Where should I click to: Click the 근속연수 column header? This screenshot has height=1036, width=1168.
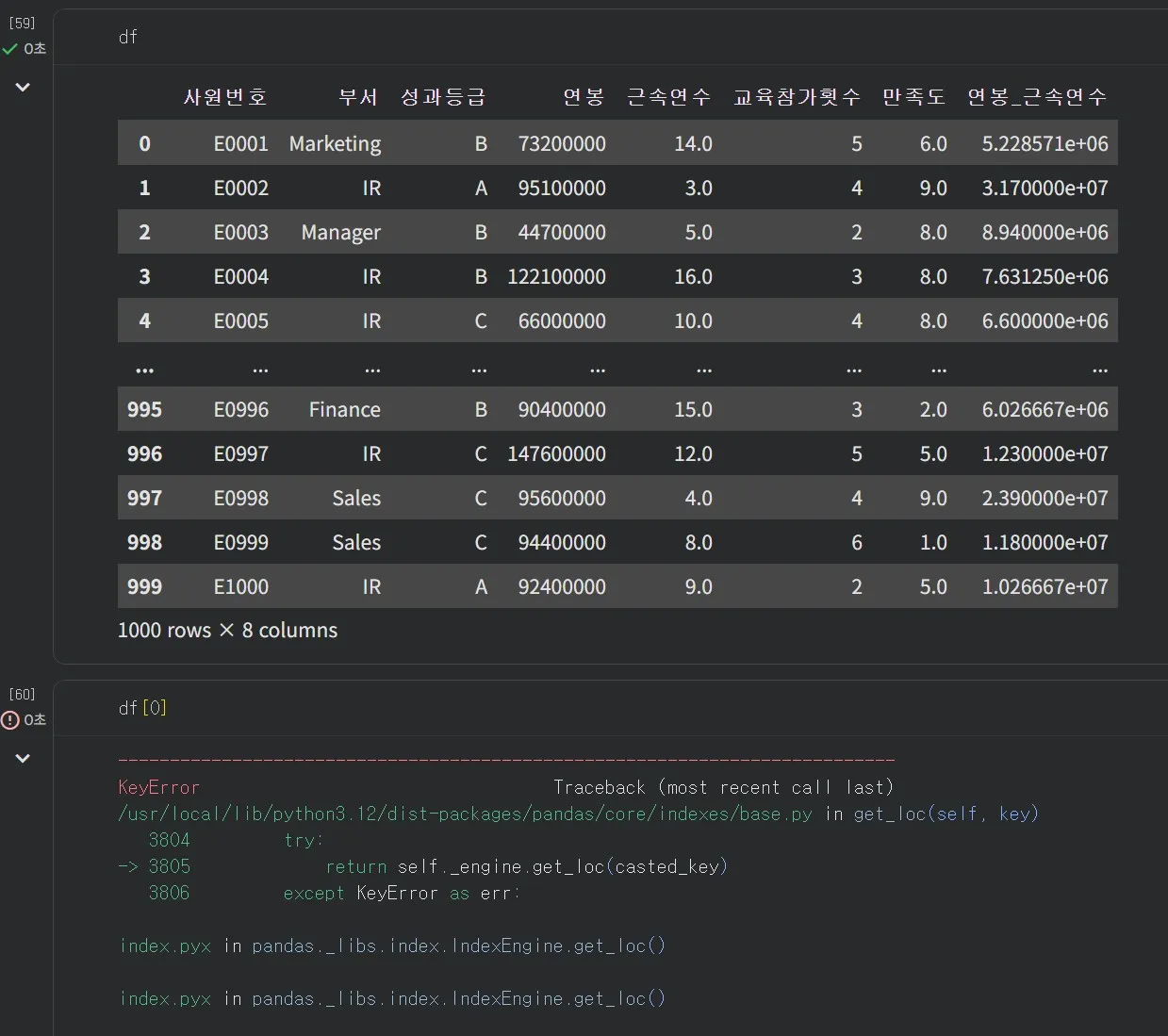(669, 96)
